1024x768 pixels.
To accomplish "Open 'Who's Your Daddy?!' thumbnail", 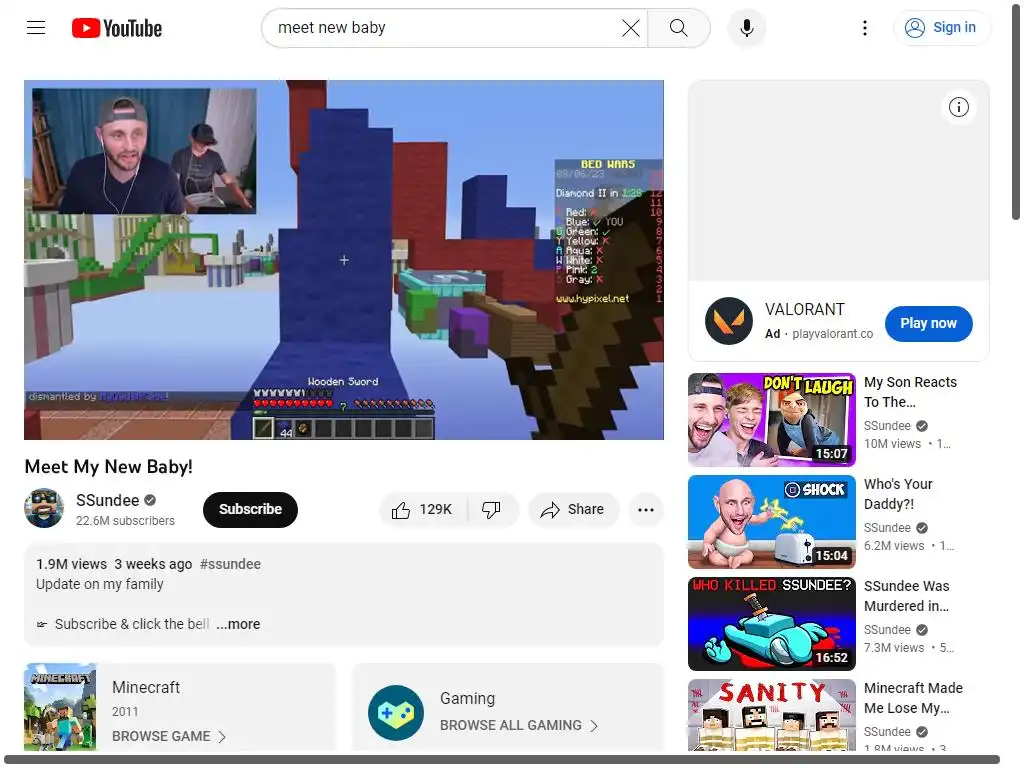I will (x=771, y=522).
